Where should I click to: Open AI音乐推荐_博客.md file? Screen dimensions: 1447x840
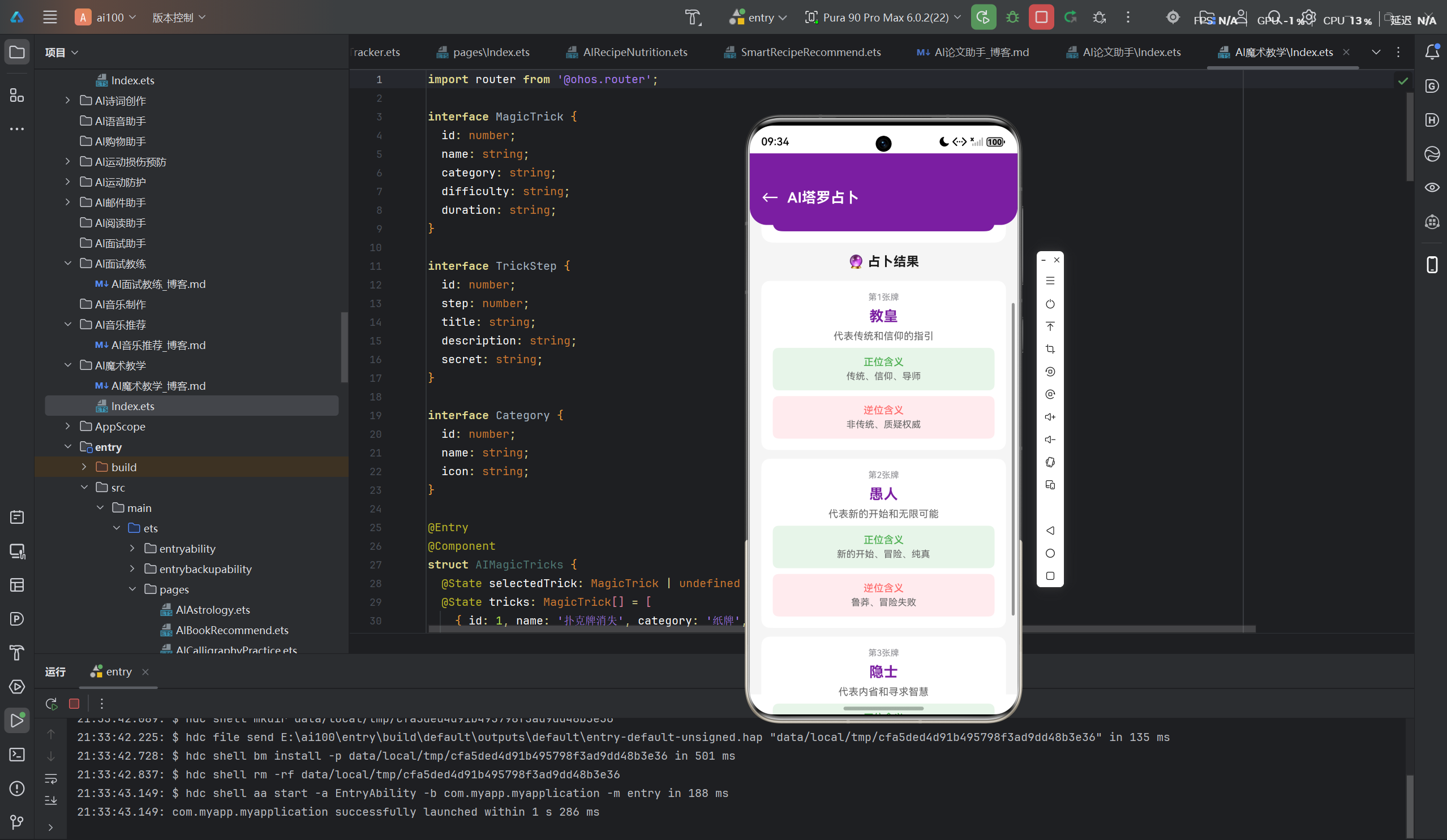pos(150,345)
